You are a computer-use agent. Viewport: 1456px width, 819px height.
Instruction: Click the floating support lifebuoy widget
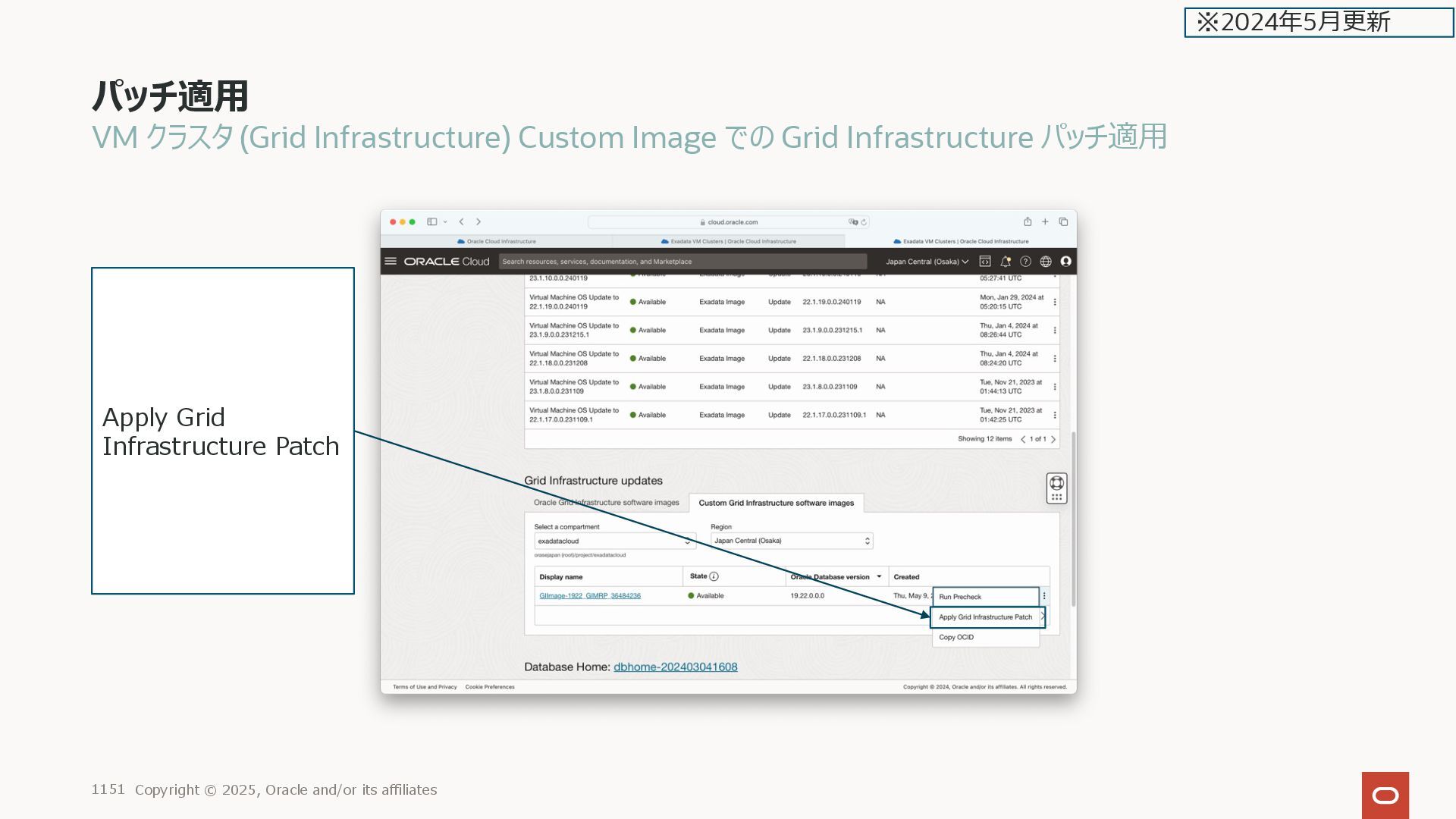pos(1056,483)
